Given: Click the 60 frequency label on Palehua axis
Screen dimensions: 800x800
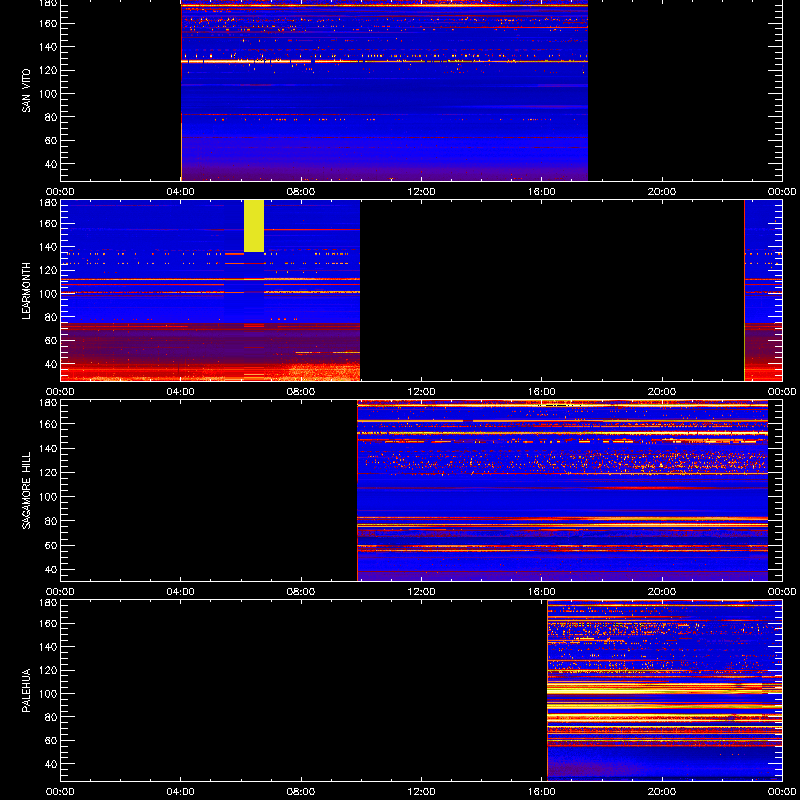Looking at the screenshot, I should (51, 741).
